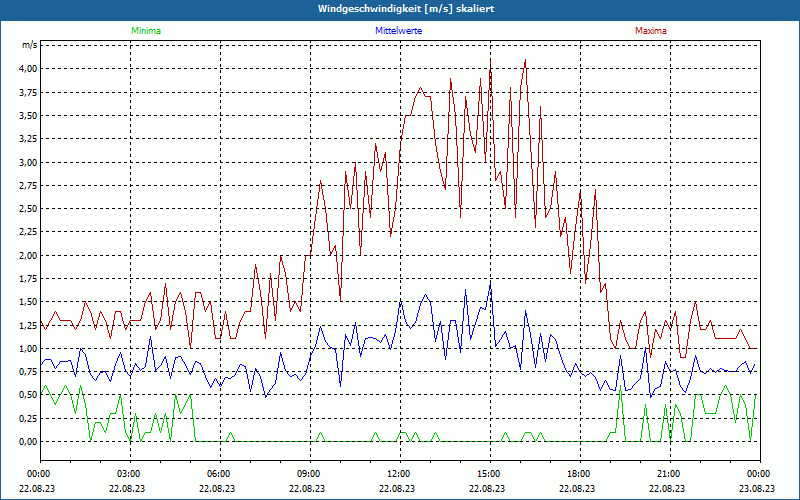Click the 09:00 time axis label
Screen dimensions: 800x500
[310, 474]
